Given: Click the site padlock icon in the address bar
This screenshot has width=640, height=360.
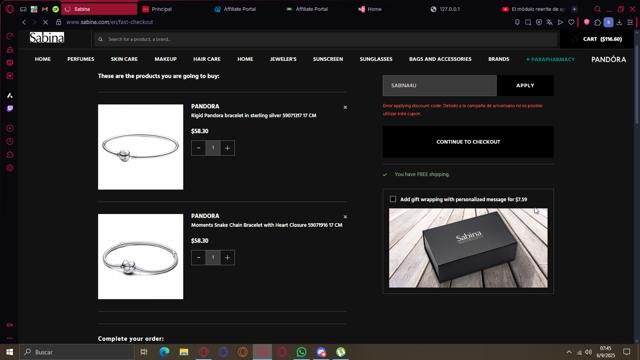Looking at the screenshot, I should pyautogui.click(x=58, y=22).
